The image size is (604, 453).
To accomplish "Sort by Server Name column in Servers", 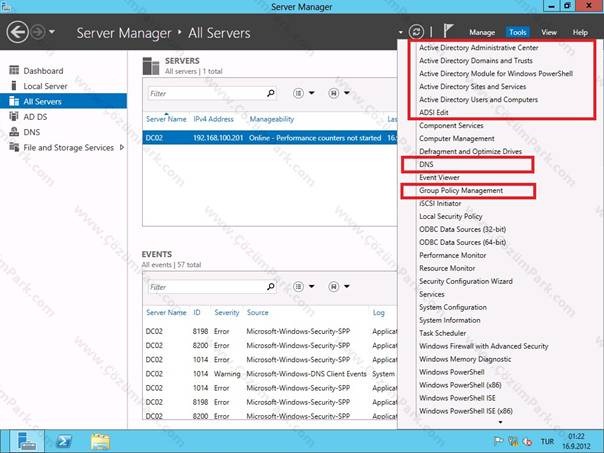I will tap(166, 119).
